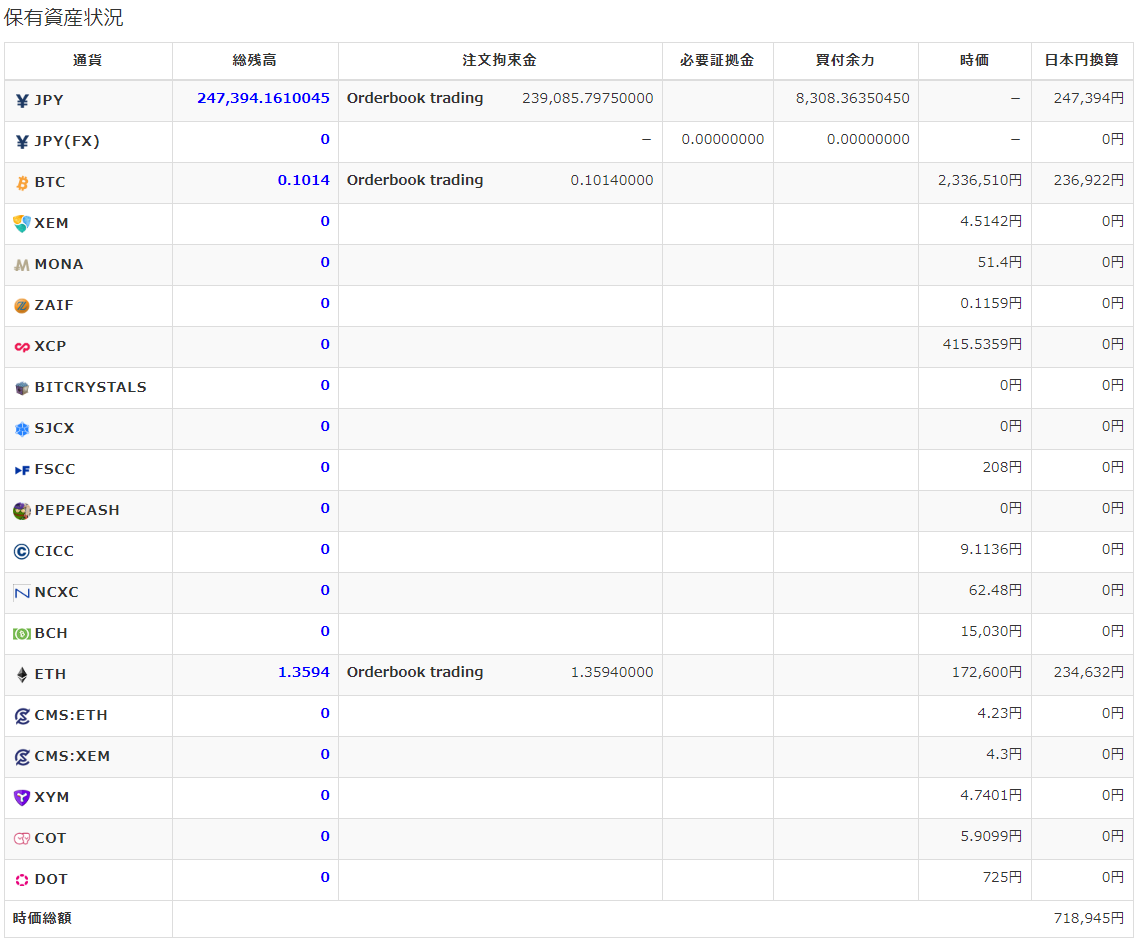Click the 総残高 column header
The height and width of the screenshot is (939, 1142).
(x=254, y=60)
